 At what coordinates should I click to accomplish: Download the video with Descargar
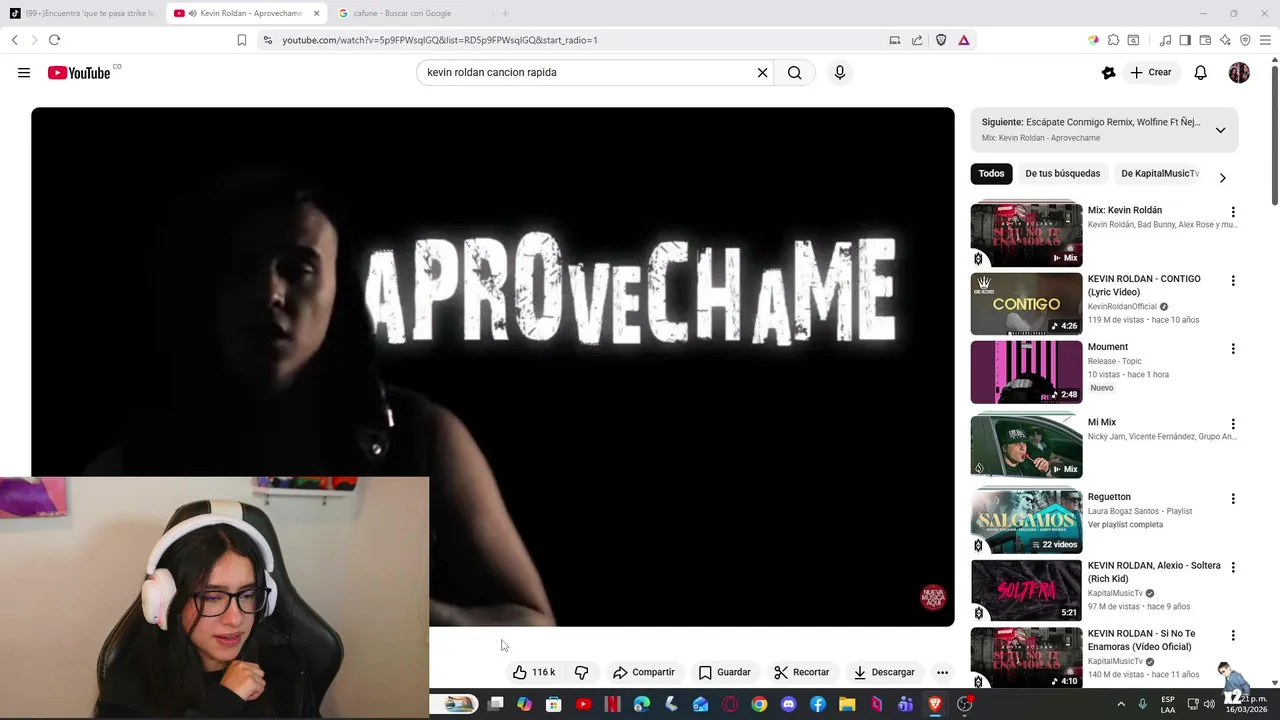coord(884,672)
